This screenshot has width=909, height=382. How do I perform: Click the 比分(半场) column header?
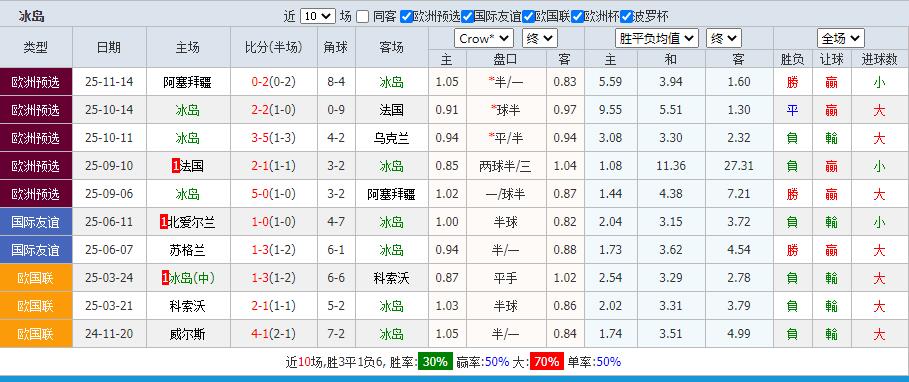point(274,48)
